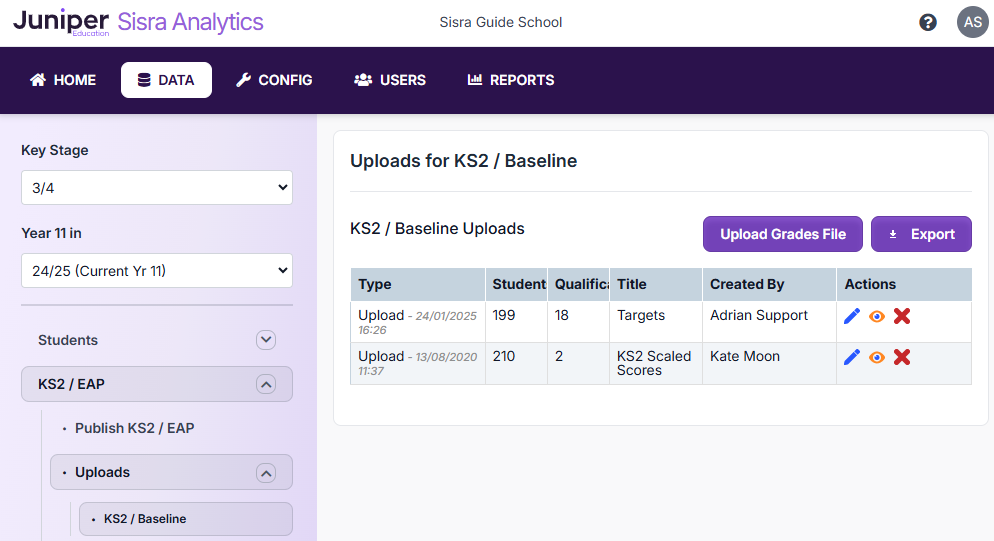This screenshot has height=541, width=994.
Task: Delete the KS2 Scaled Scores upload
Action: pos(902,357)
